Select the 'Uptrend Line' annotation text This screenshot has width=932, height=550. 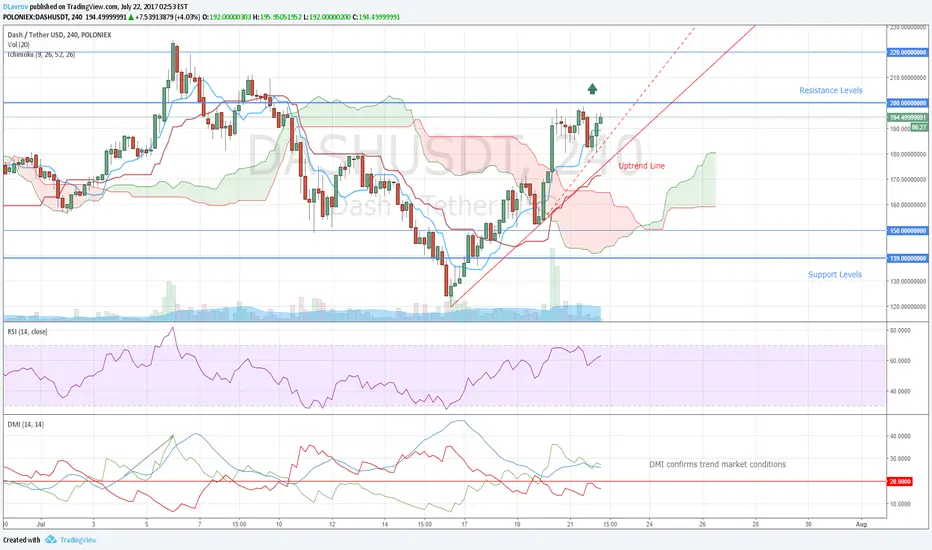tap(641, 166)
